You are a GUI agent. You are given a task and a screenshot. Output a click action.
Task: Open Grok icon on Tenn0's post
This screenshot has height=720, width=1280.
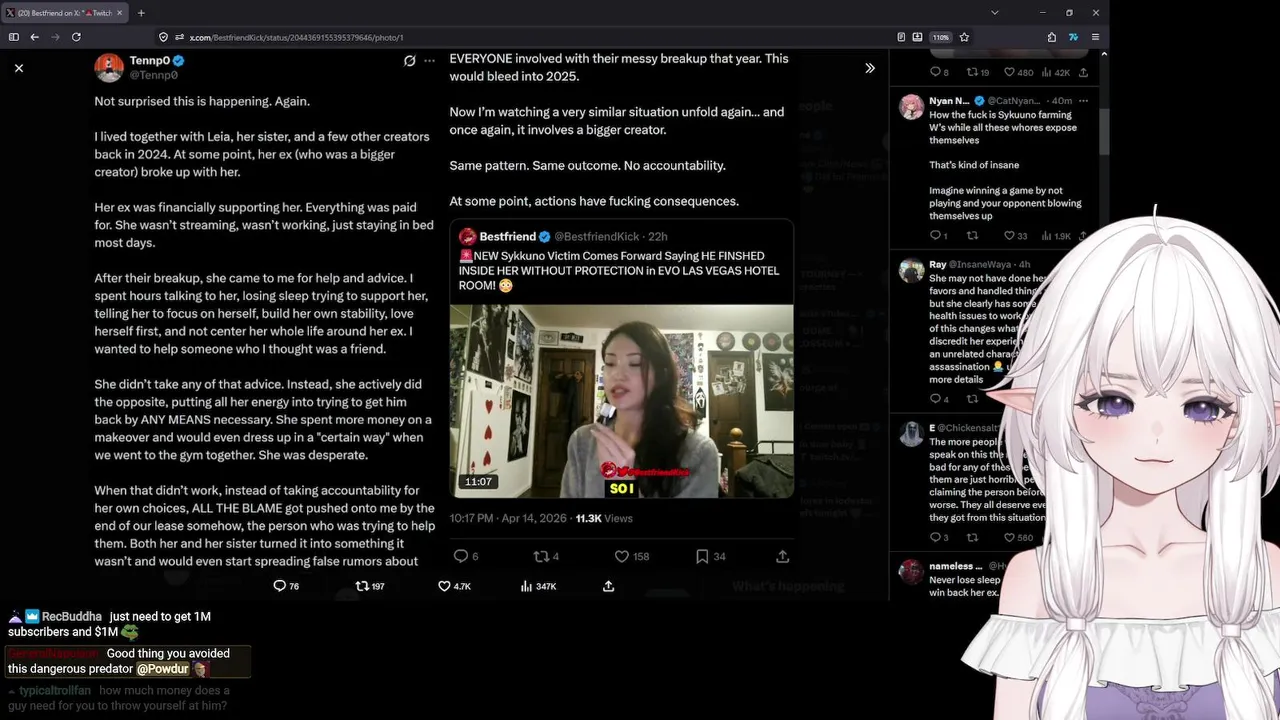[410, 61]
